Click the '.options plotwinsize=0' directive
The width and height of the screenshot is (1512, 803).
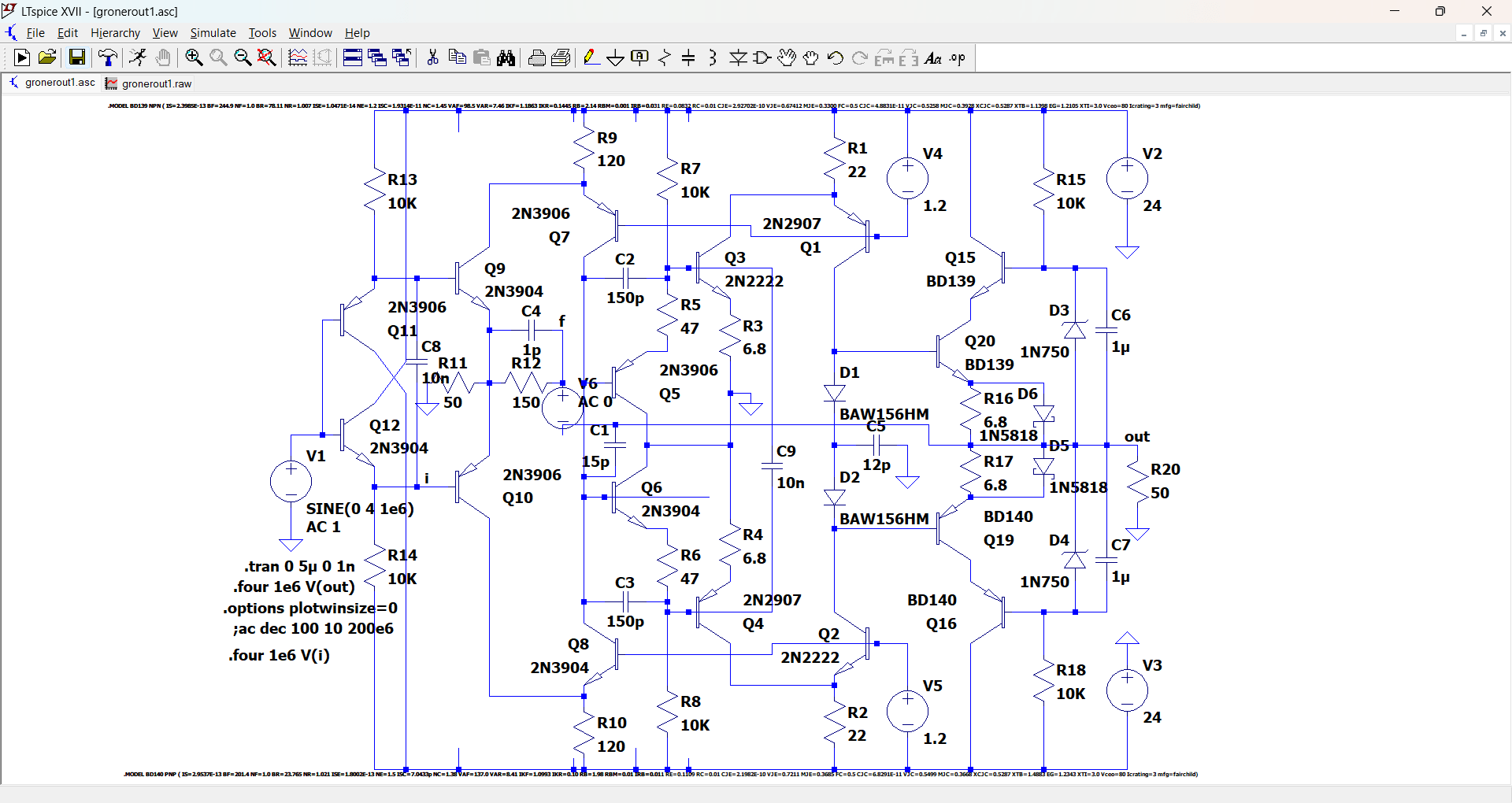click(x=310, y=608)
